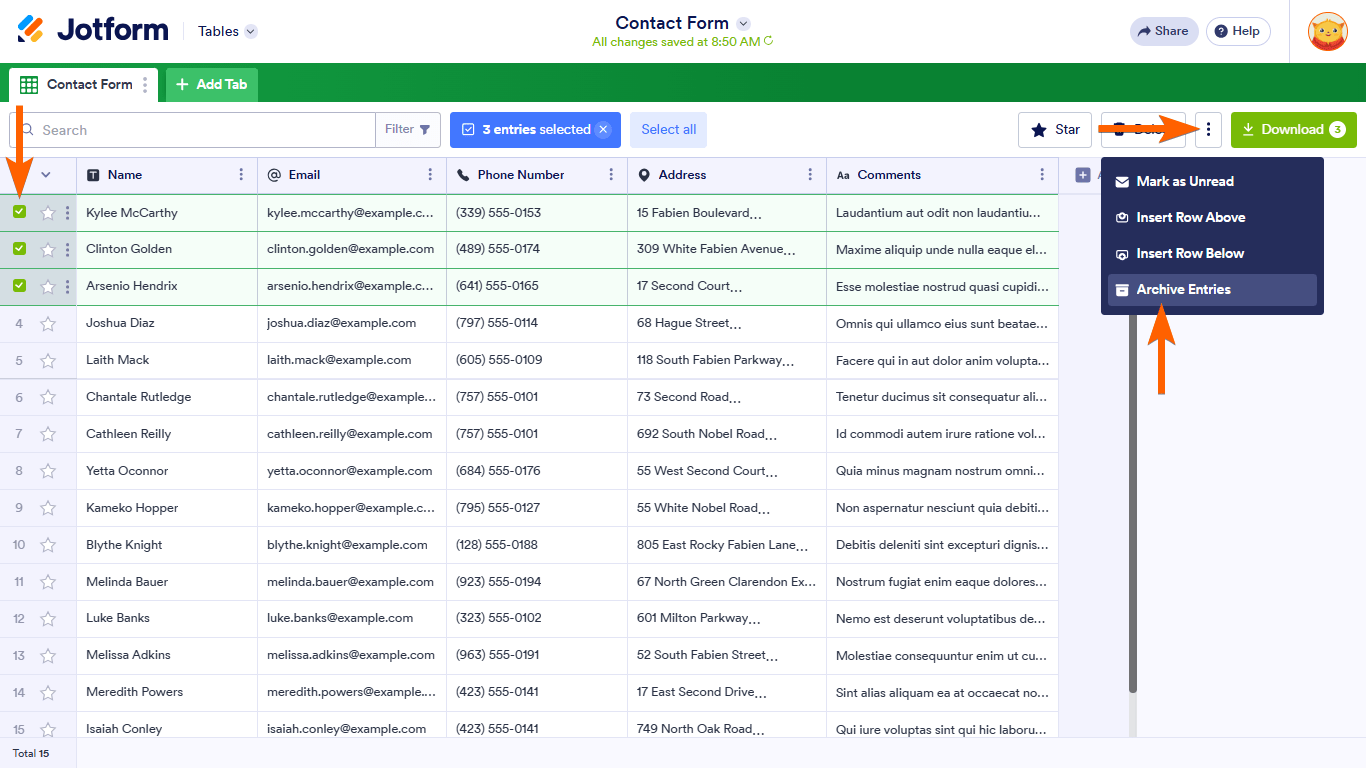Click the add column plus icon
1366x768 pixels.
[x=1081, y=174]
